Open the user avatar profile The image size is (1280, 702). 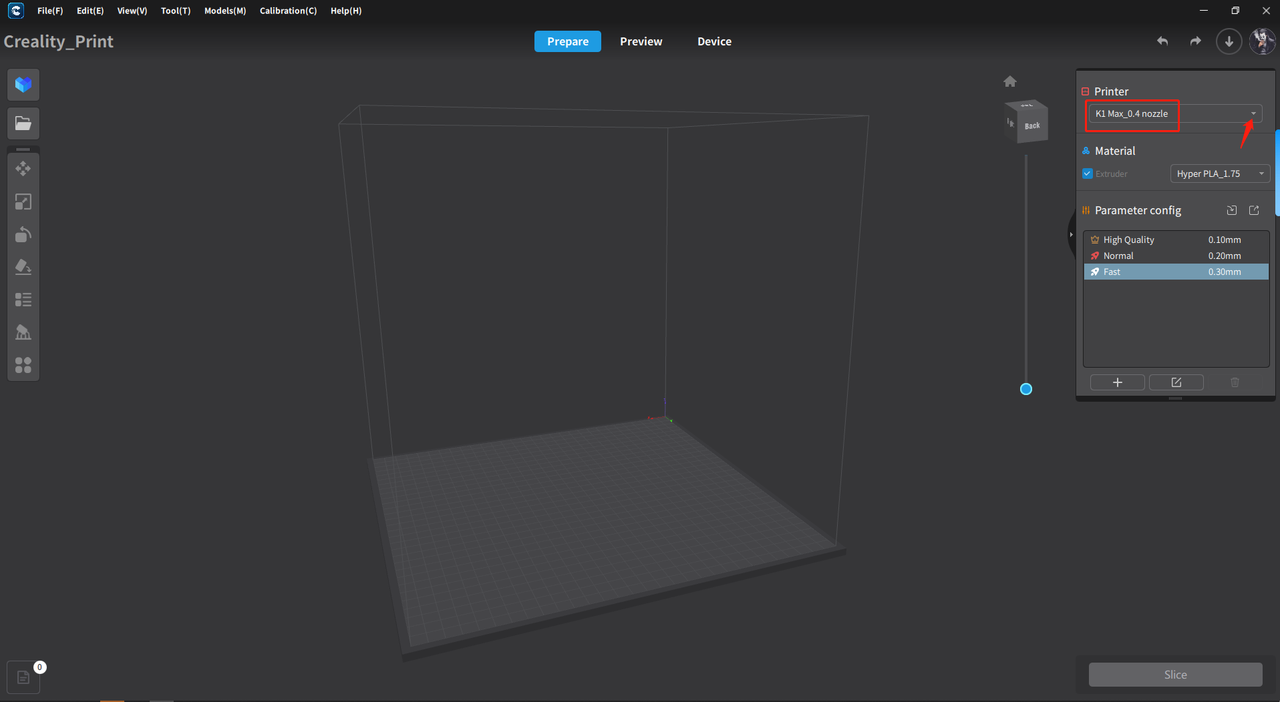(x=1263, y=41)
